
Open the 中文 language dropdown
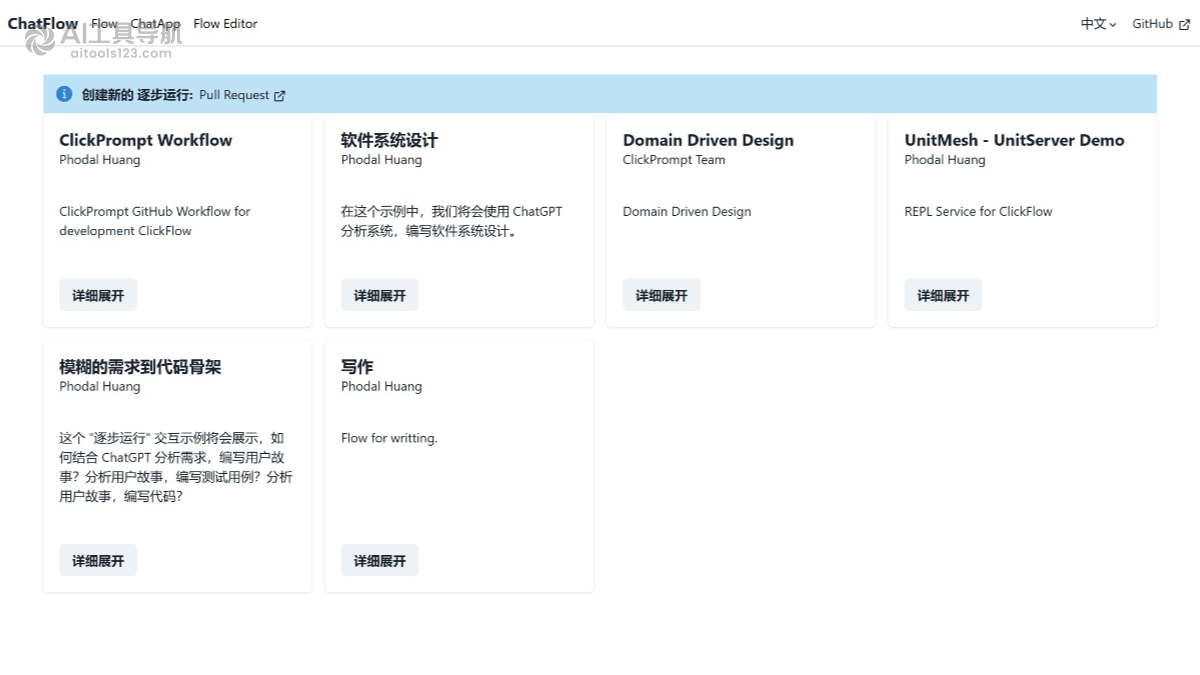pos(1098,24)
